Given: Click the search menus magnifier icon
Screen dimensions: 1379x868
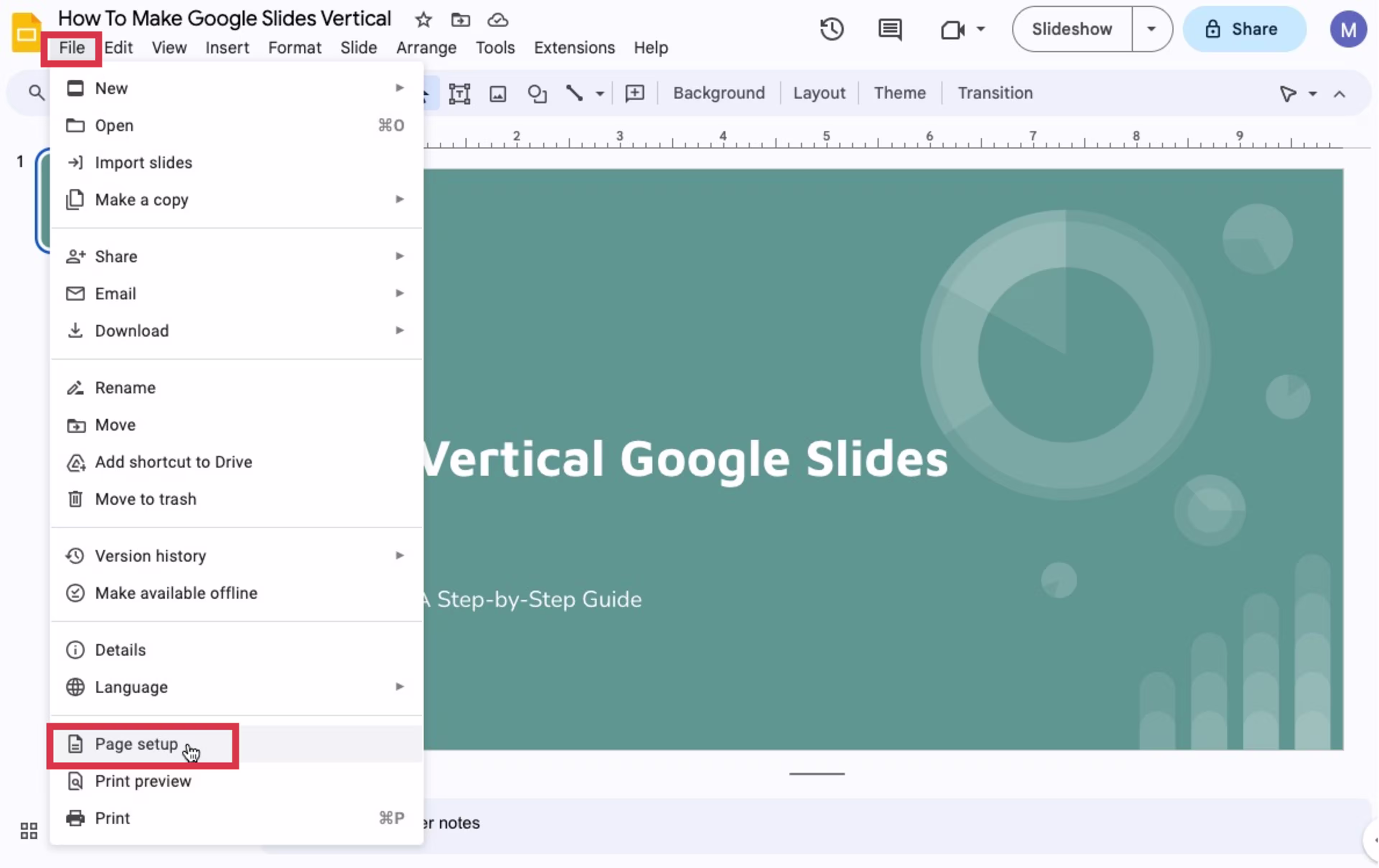Looking at the screenshot, I should point(36,93).
